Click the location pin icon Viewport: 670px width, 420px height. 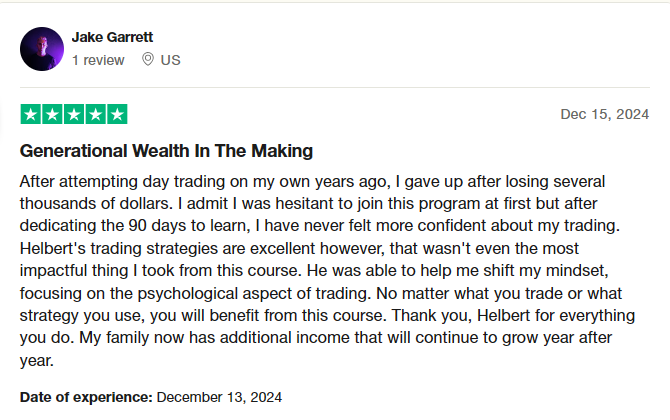148,59
